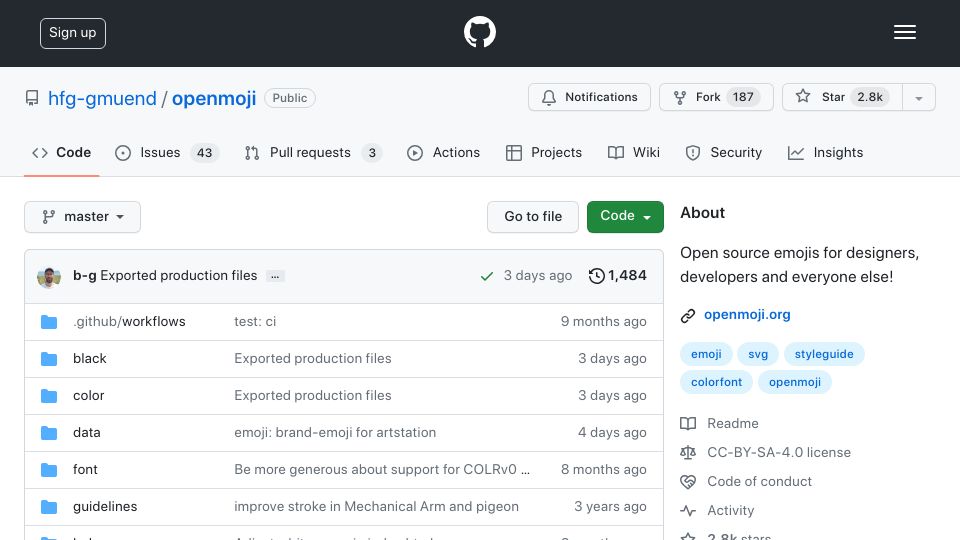
Task: Open the Issues tab
Action: click(167, 152)
